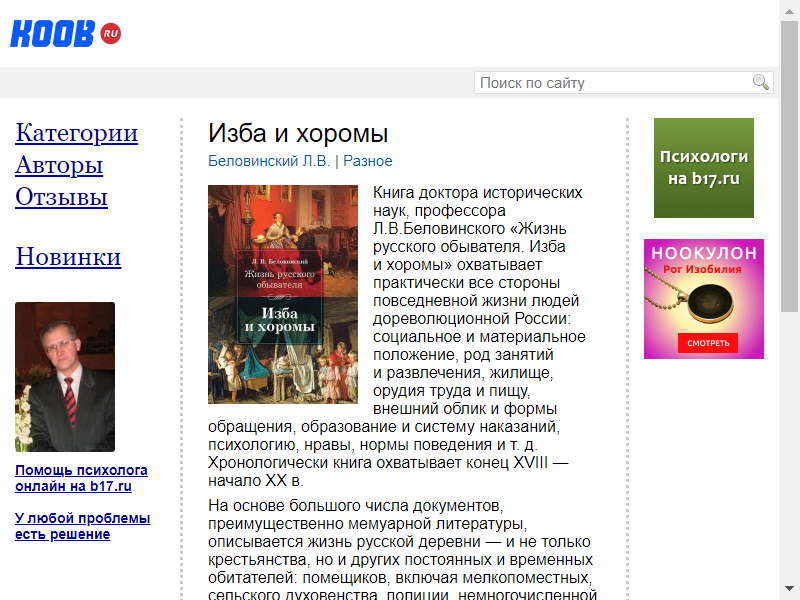Open the Авторы link
The width and height of the screenshot is (800, 600).
coord(59,165)
